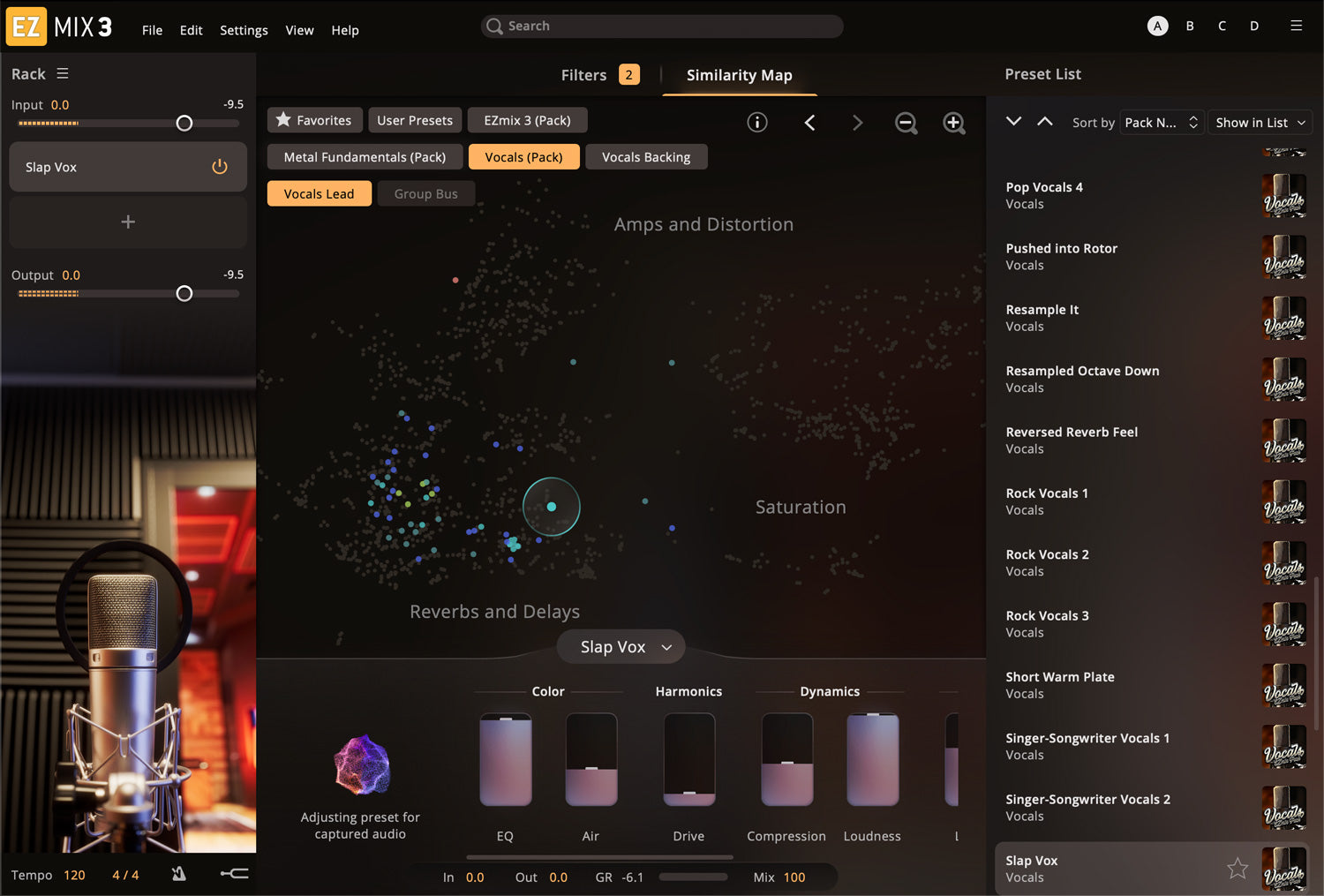Click the Rock Vocals 2 thumbnail

(x=1284, y=563)
